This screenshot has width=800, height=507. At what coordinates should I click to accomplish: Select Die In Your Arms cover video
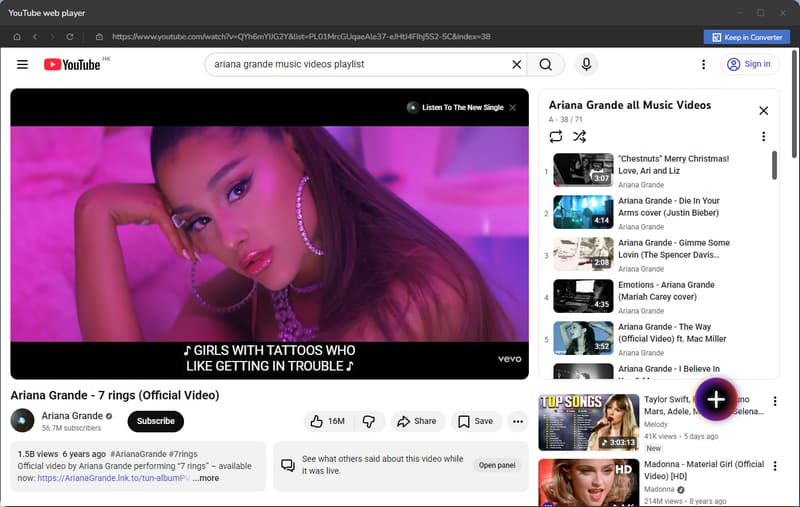click(x=658, y=213)
